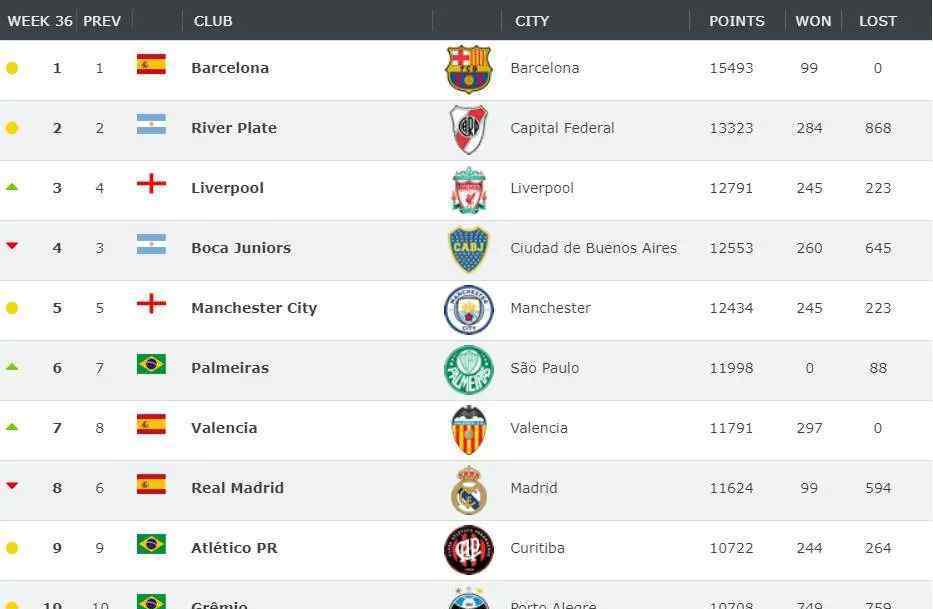Click the red down arrow for Boca Juniors
933x609 pixels.
[12, 246]
